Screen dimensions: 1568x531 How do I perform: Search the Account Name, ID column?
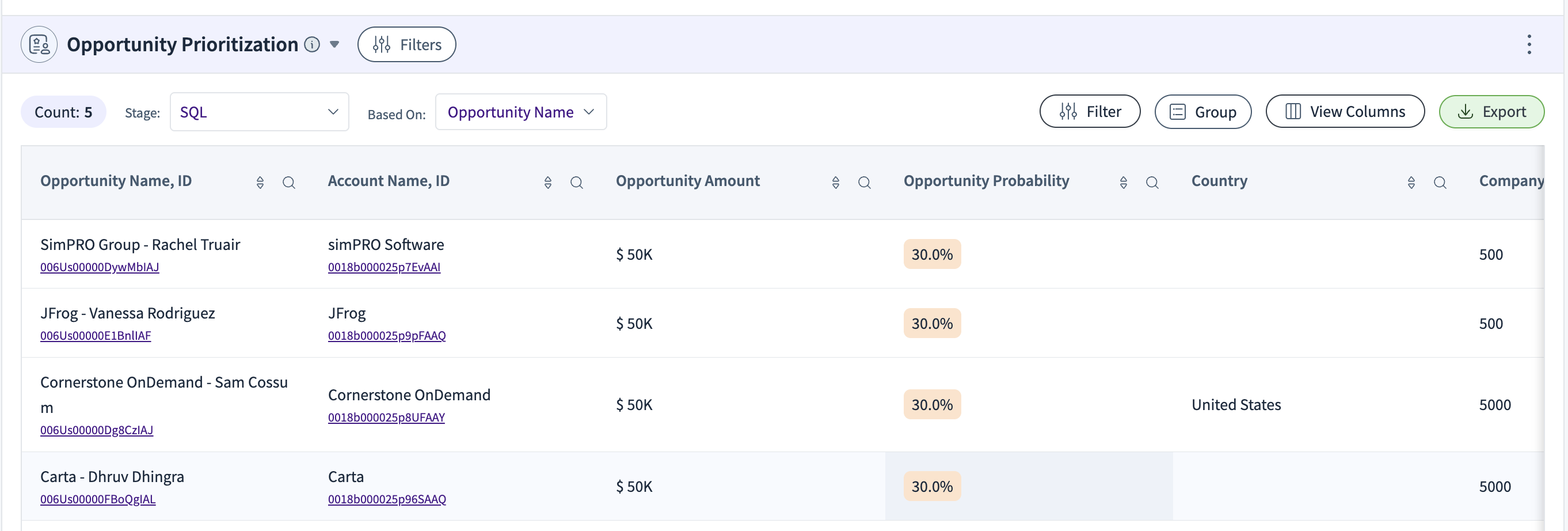pyautogui.click(x=576, y=183)
